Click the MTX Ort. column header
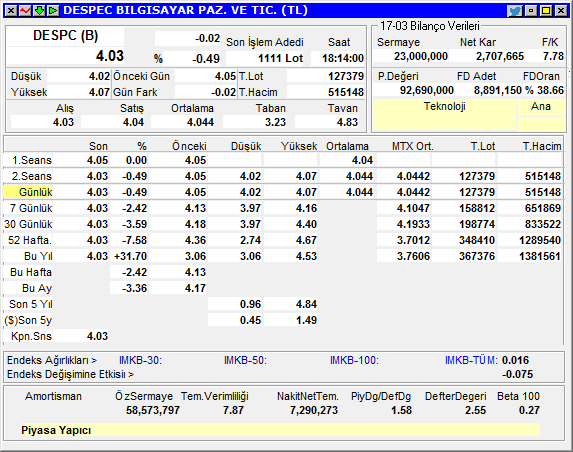 413,147
